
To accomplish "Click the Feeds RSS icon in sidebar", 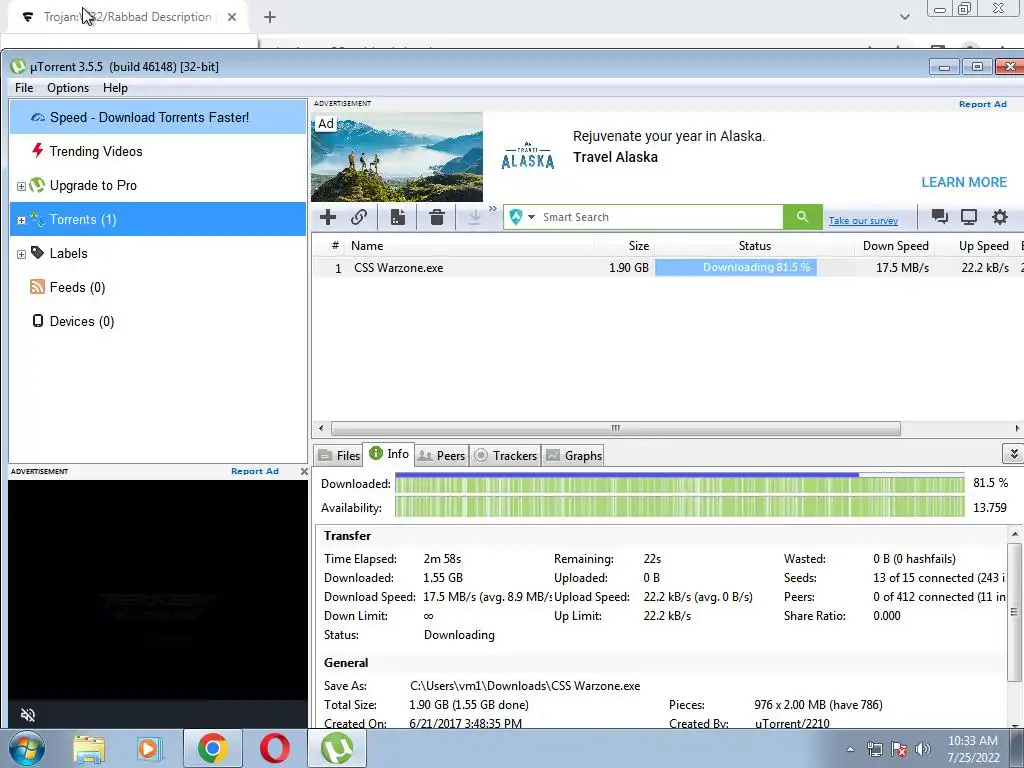I will (x=37, y=287).
